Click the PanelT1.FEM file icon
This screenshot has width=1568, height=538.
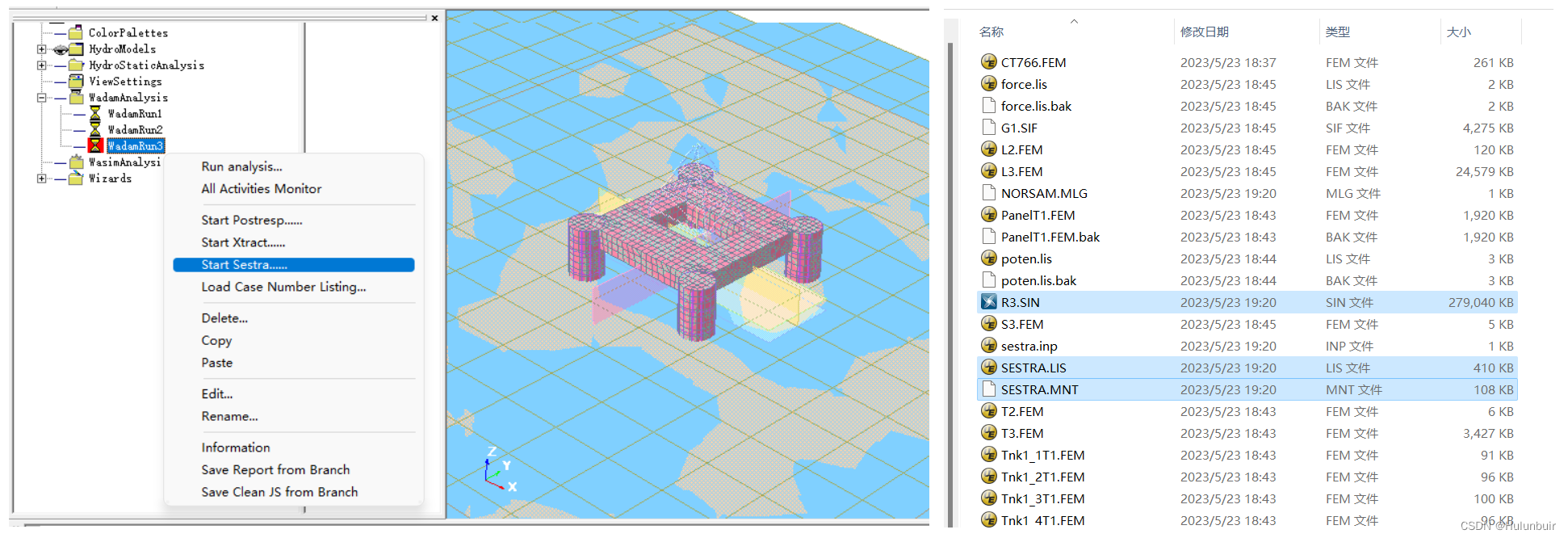(988, 215)
